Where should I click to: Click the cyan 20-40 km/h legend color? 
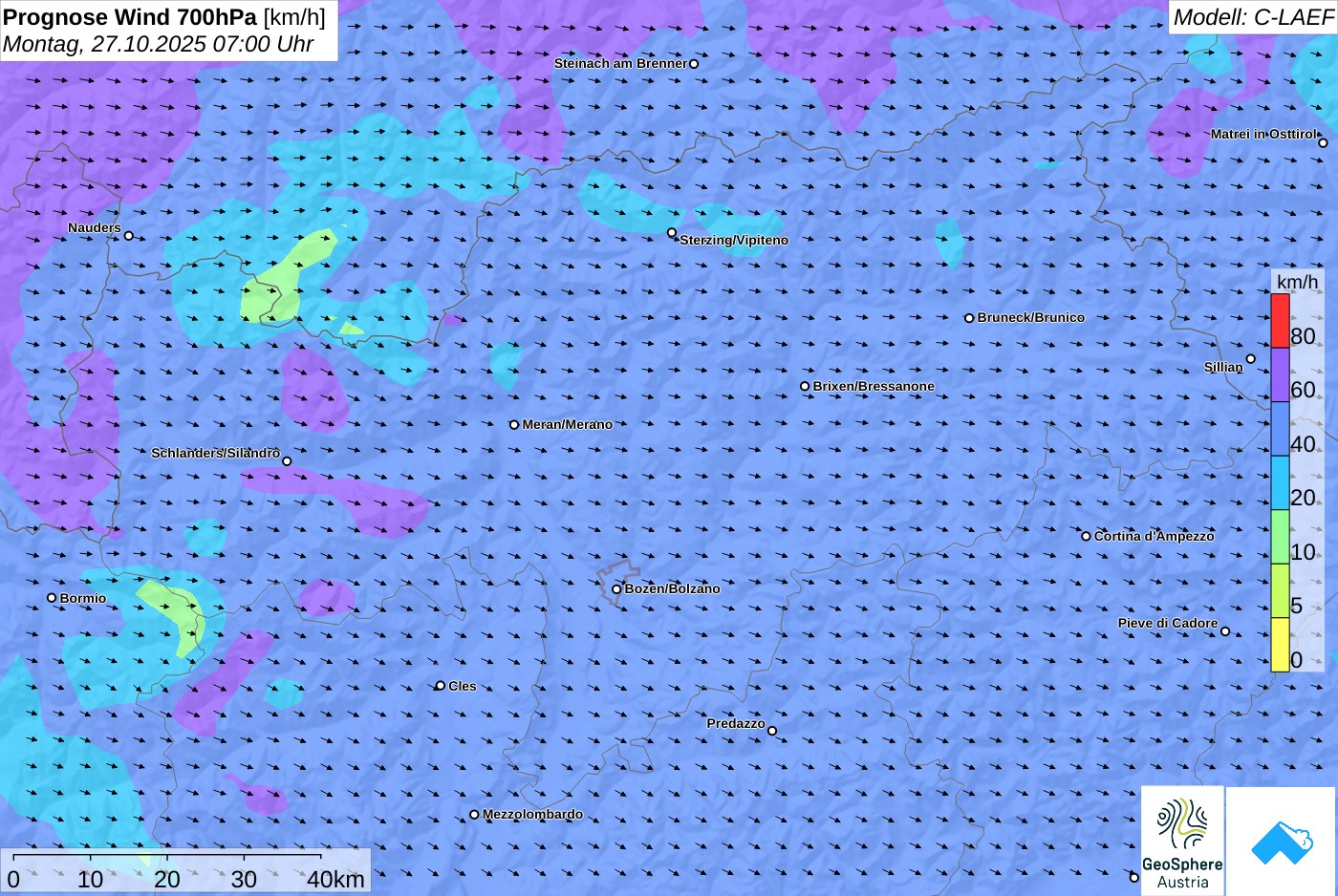click(x=1280, y=482)
